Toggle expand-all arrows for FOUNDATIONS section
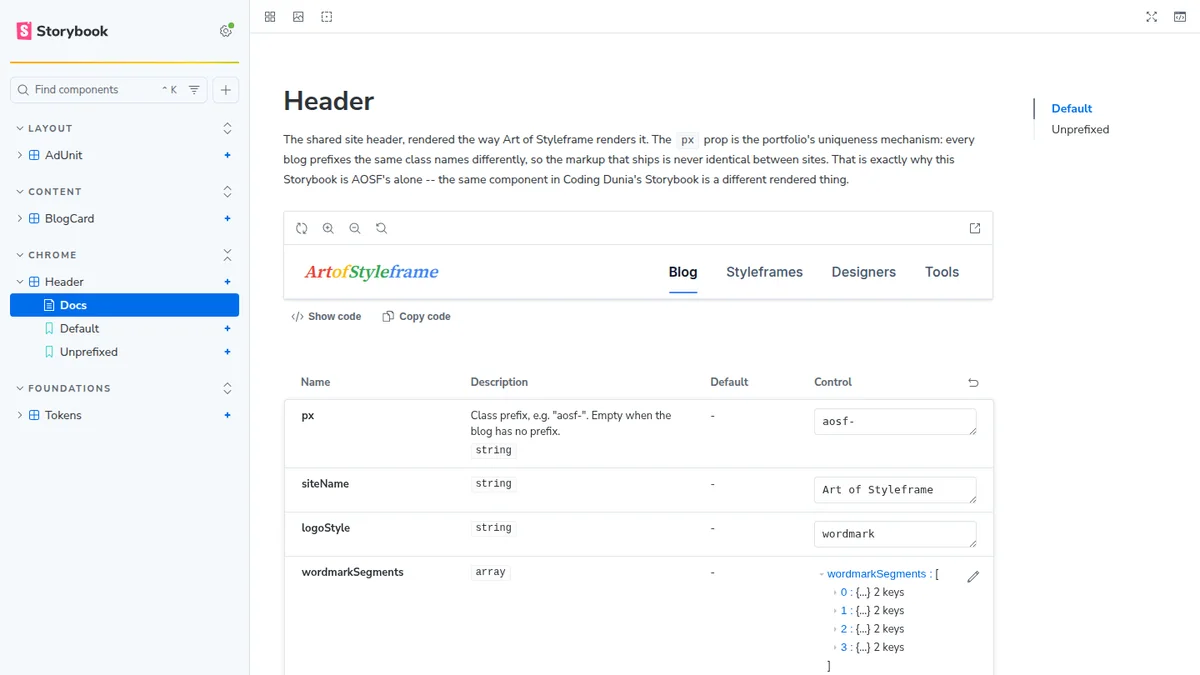The width and height of the screenshot is (1200, 675). (227, 388)
